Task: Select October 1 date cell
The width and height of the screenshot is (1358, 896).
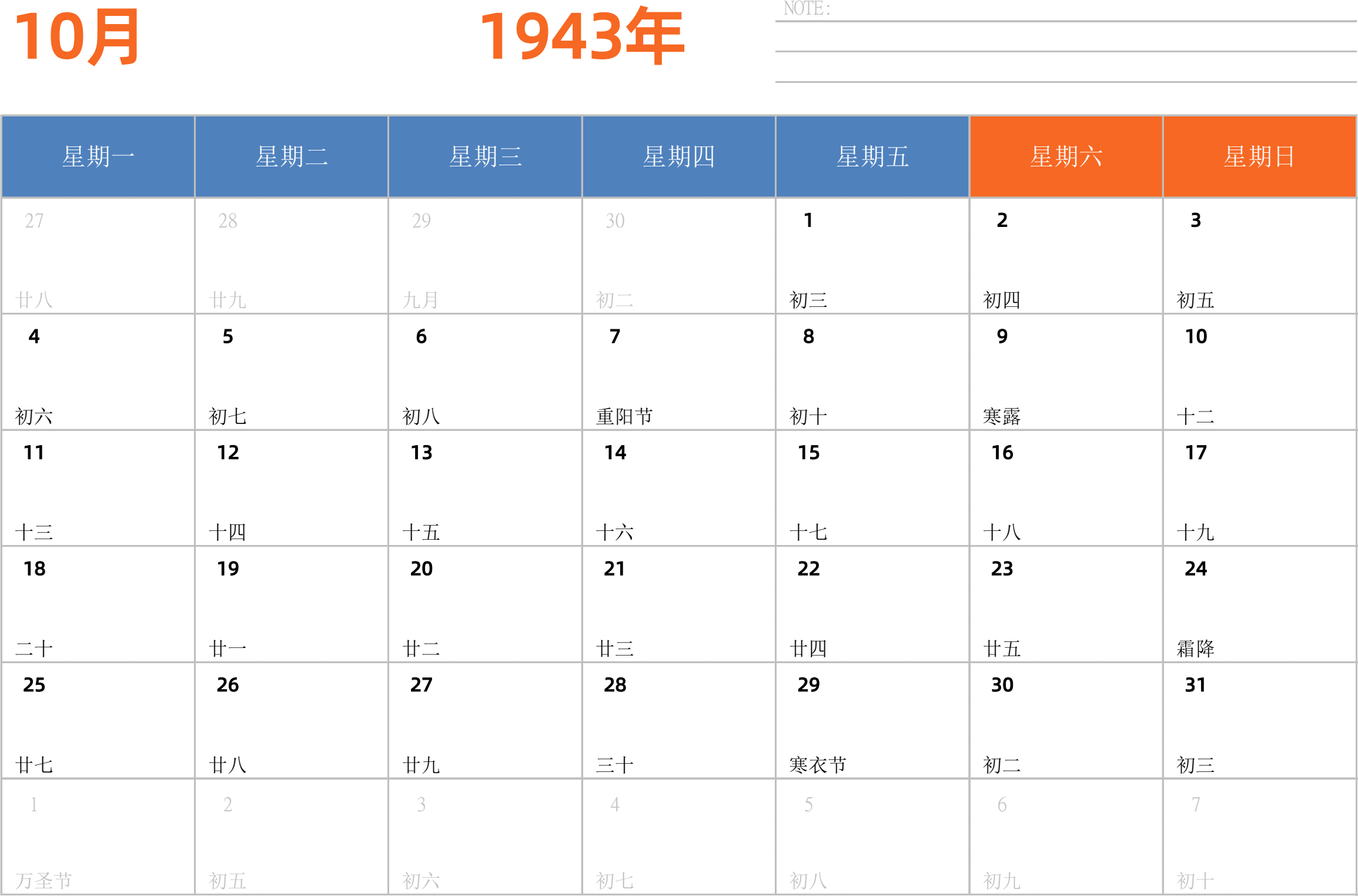Action: tap(872, 256)
